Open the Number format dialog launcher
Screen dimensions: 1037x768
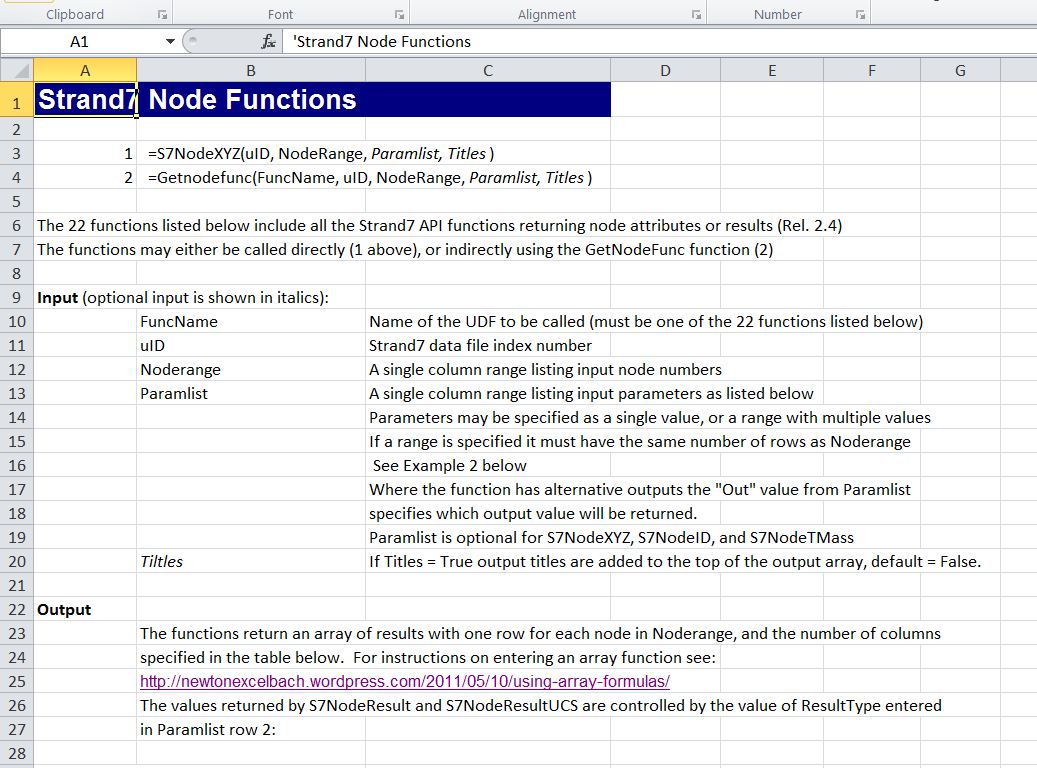click(x=860, y=15)
